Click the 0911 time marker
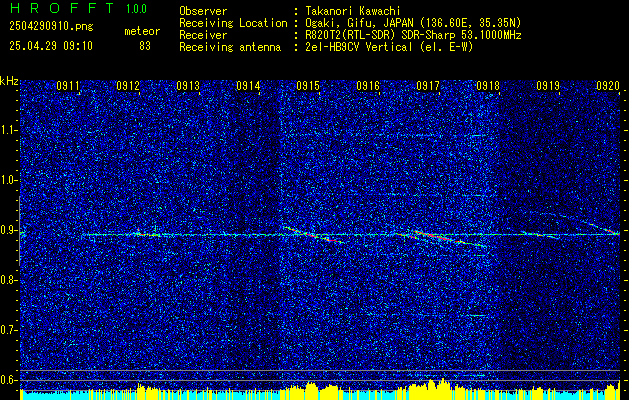Screen dimensions: 629x400 67,86
